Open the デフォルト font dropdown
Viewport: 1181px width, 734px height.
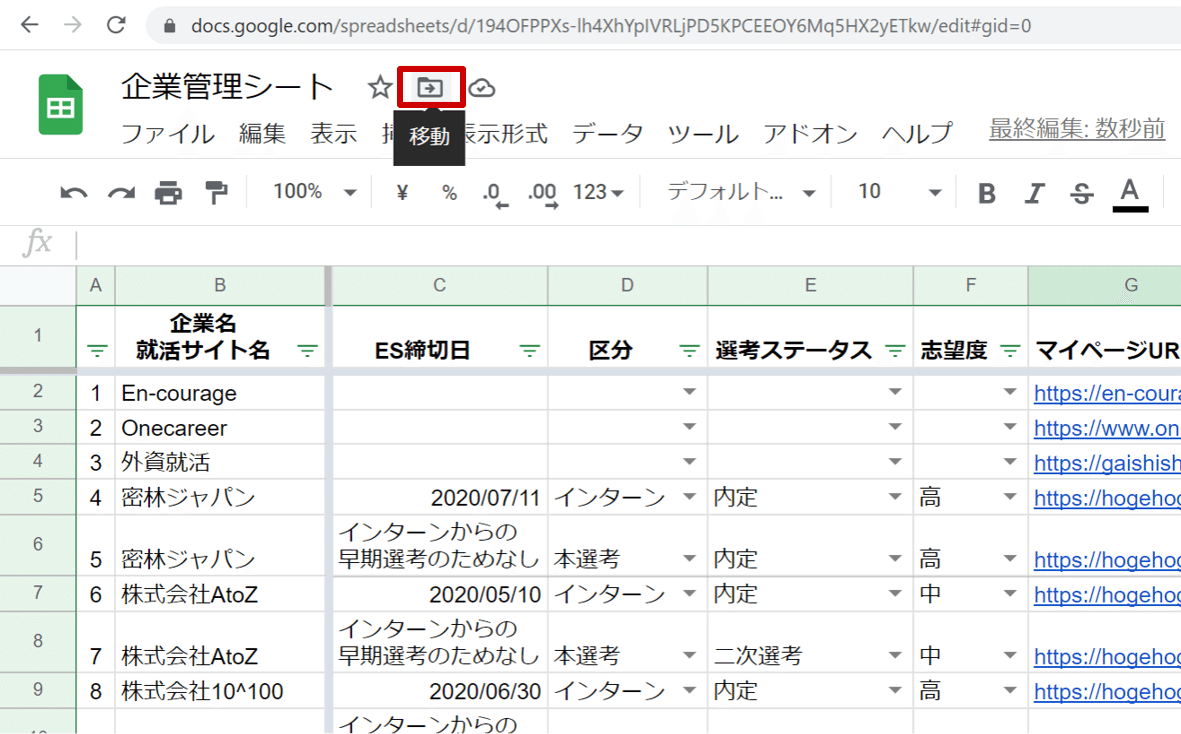[741, 193]
